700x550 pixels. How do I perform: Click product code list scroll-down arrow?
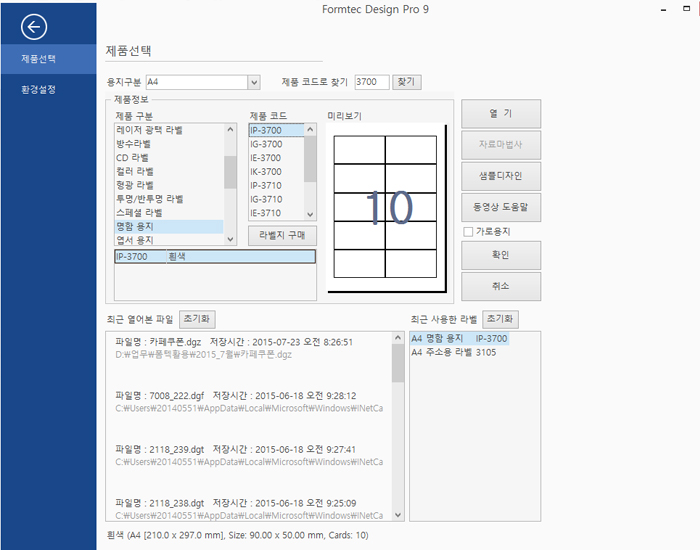pyautogui.click(x=310, y=215)
